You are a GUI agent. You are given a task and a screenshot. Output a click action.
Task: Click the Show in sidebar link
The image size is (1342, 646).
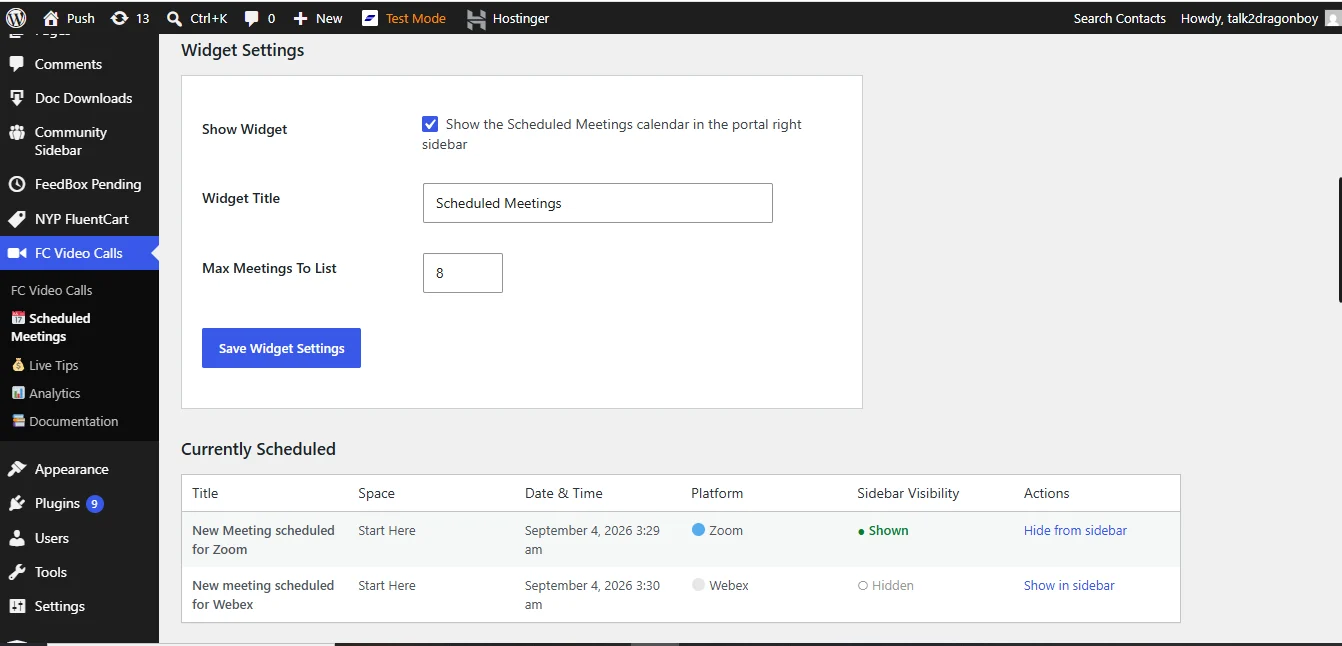click(1069, 586)
